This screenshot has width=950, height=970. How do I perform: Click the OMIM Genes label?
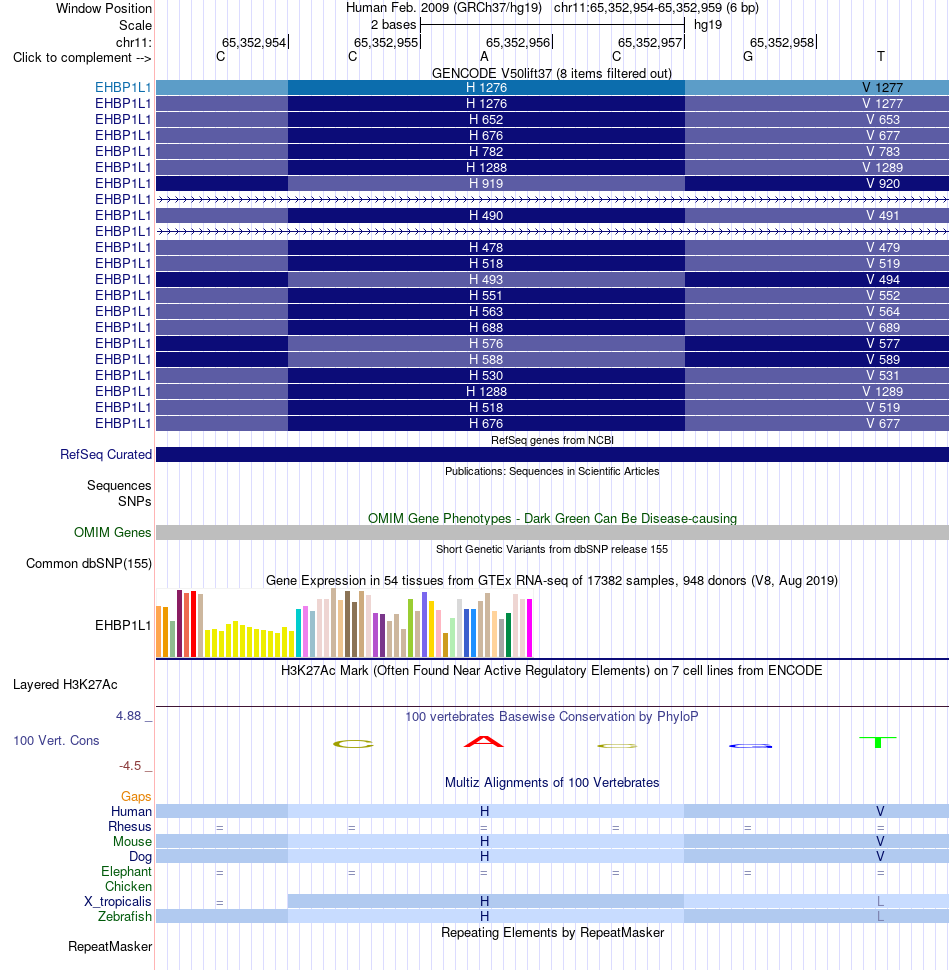[x=113, y=533]
